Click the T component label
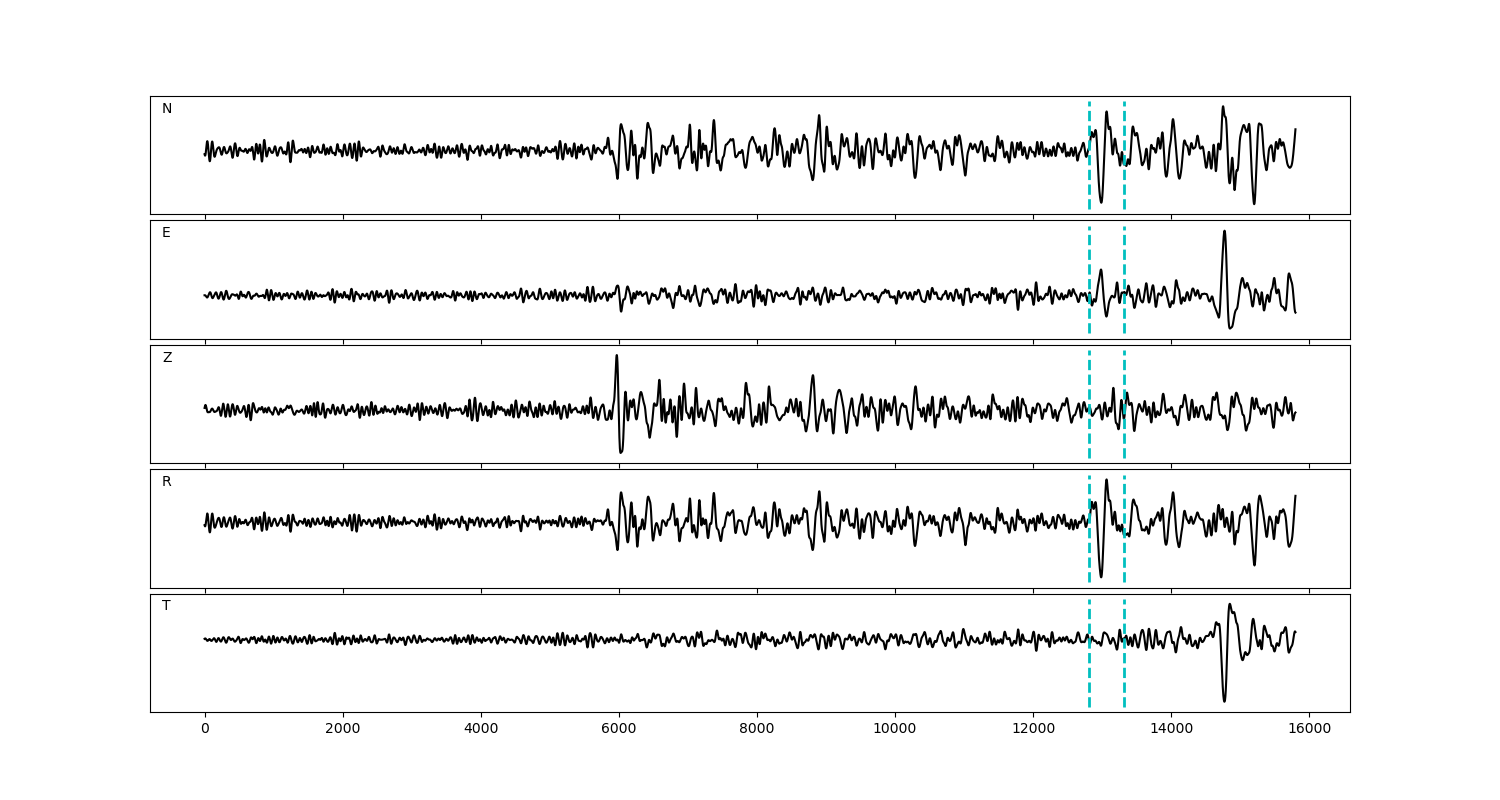Image resolution: width=1500 pixels, height=800 pixels. tap(166, 606)
